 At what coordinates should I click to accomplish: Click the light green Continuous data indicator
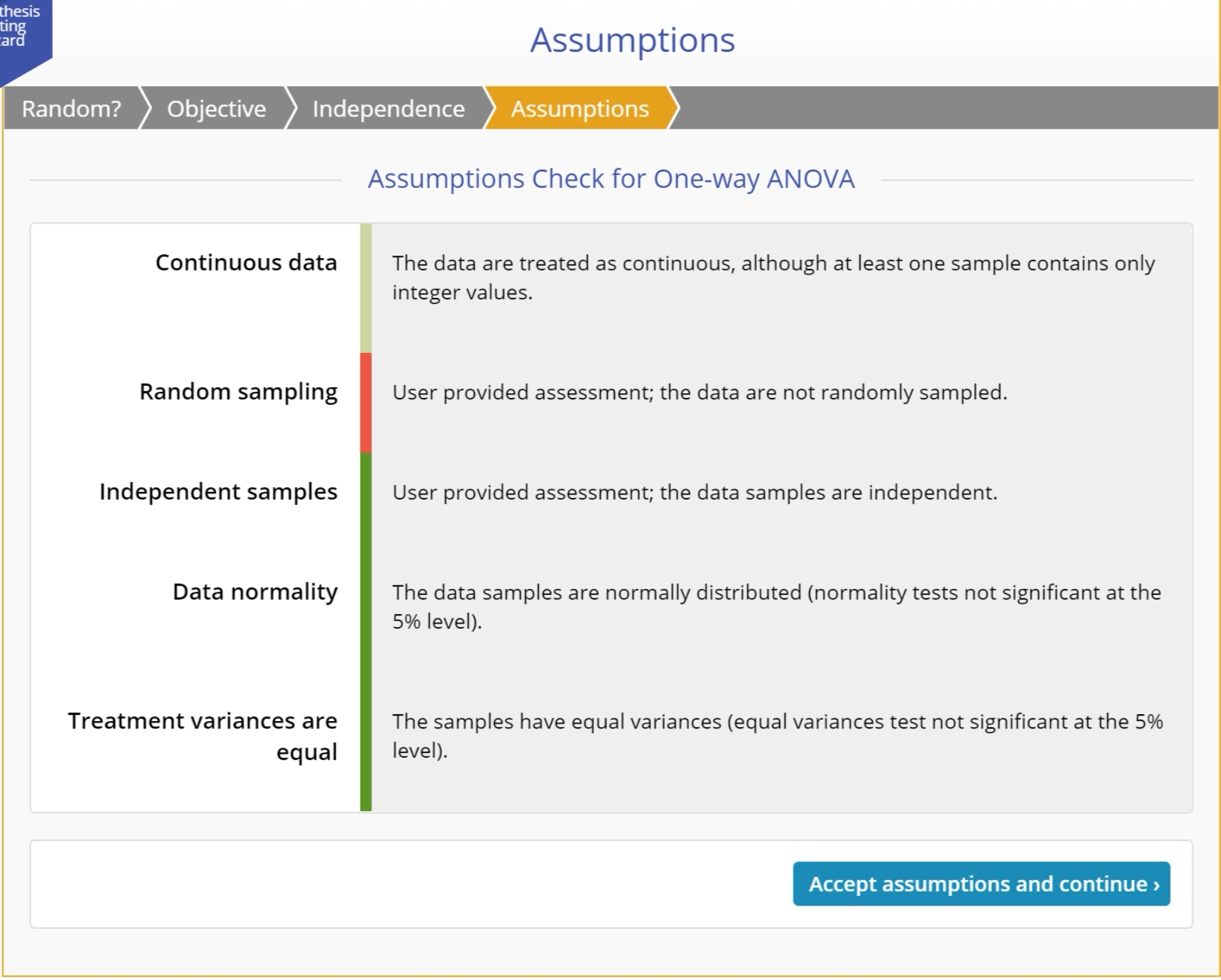click(366, 288)
